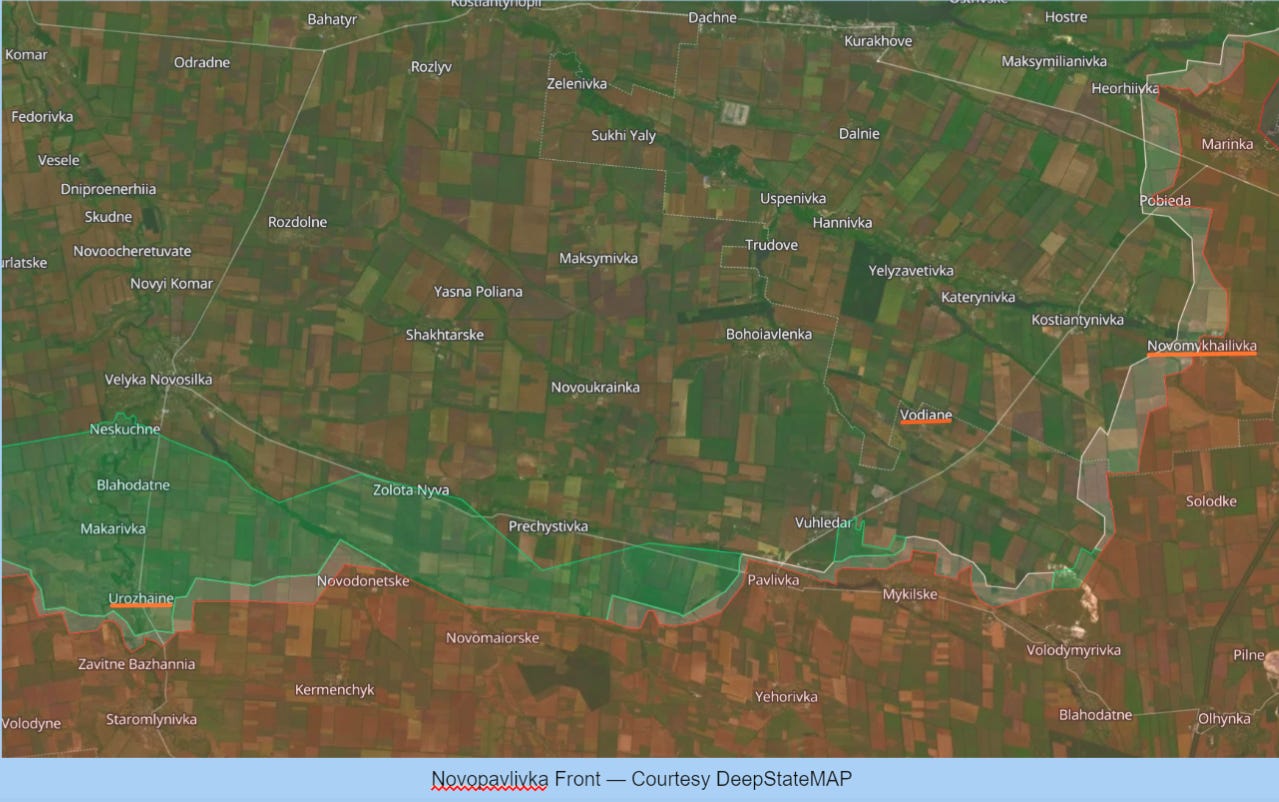
Task: Click the Bohoiavlenka label
Action: click(x=769, y=334)
